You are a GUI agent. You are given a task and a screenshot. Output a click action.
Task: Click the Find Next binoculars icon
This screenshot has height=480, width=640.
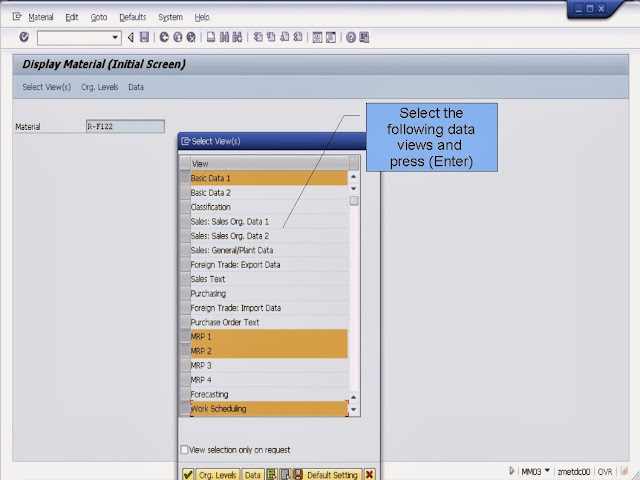[x=237, y=37]
